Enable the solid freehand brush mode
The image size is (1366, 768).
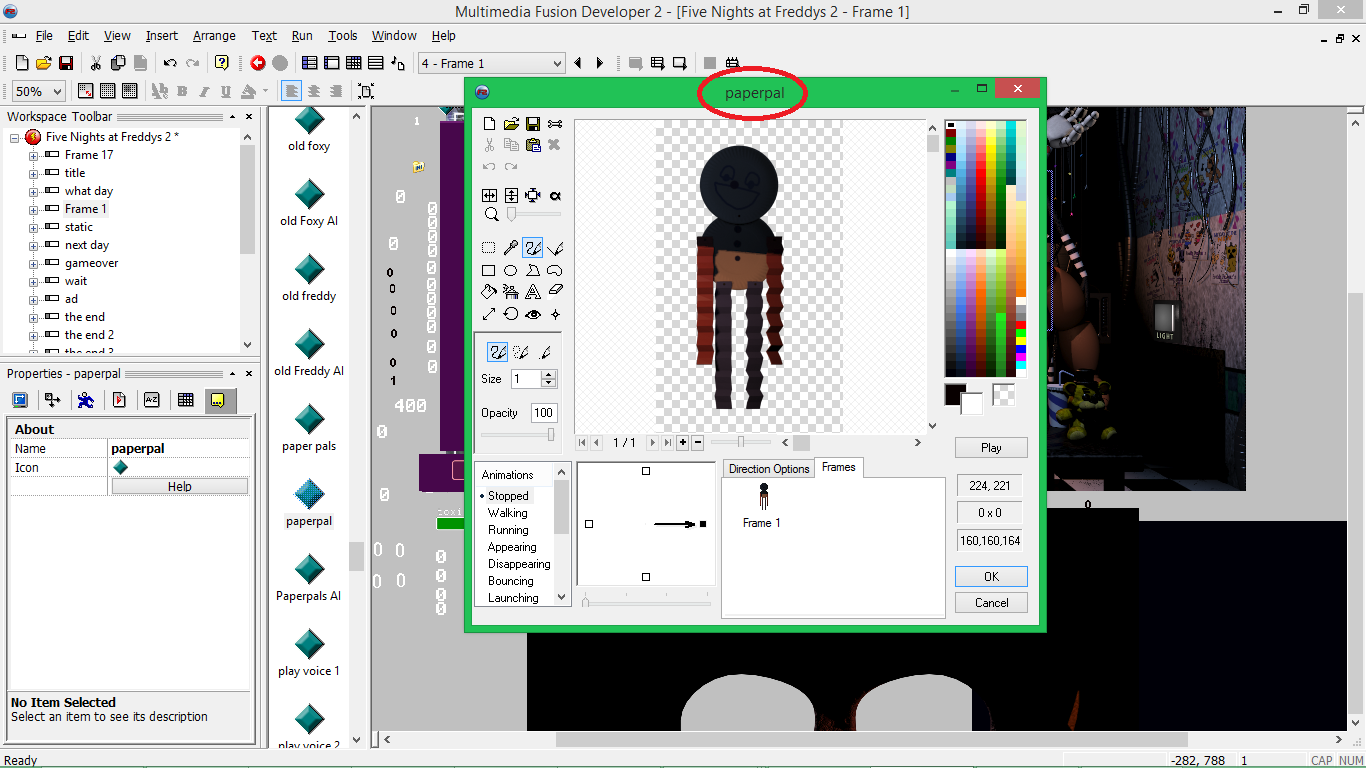[x=497, y=352]
